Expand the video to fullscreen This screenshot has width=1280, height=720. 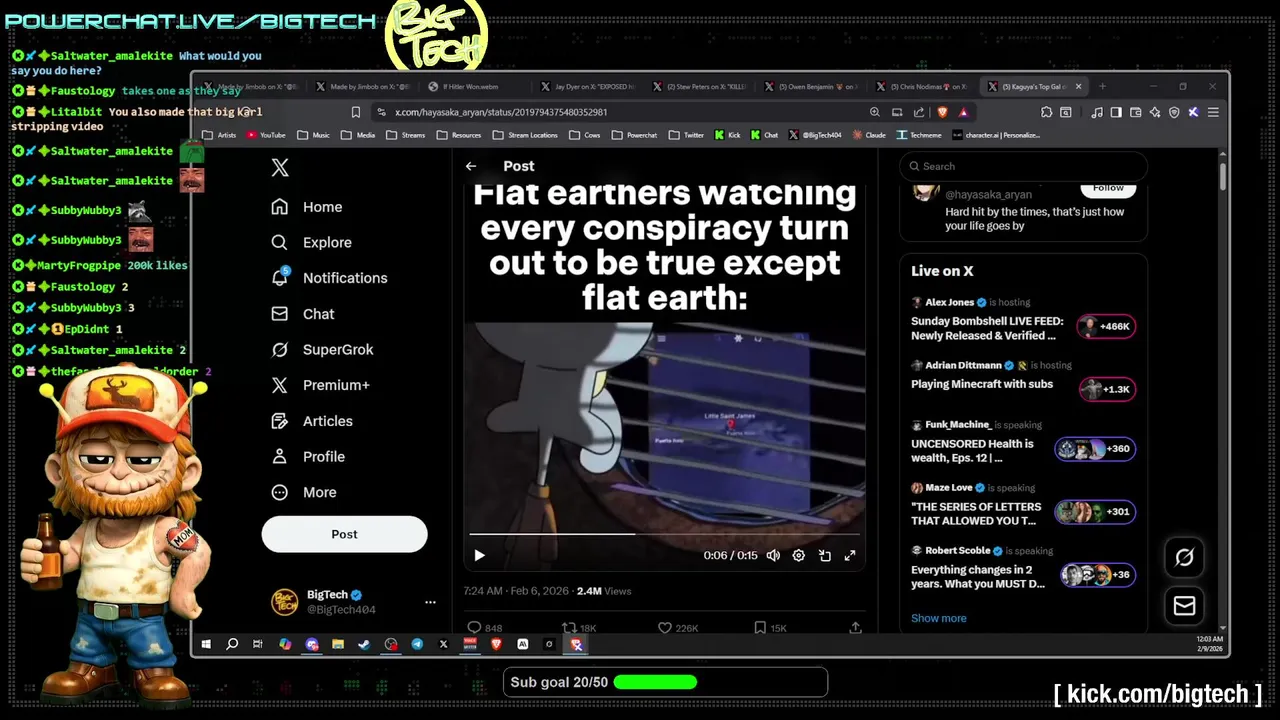(x=850, y=555)
